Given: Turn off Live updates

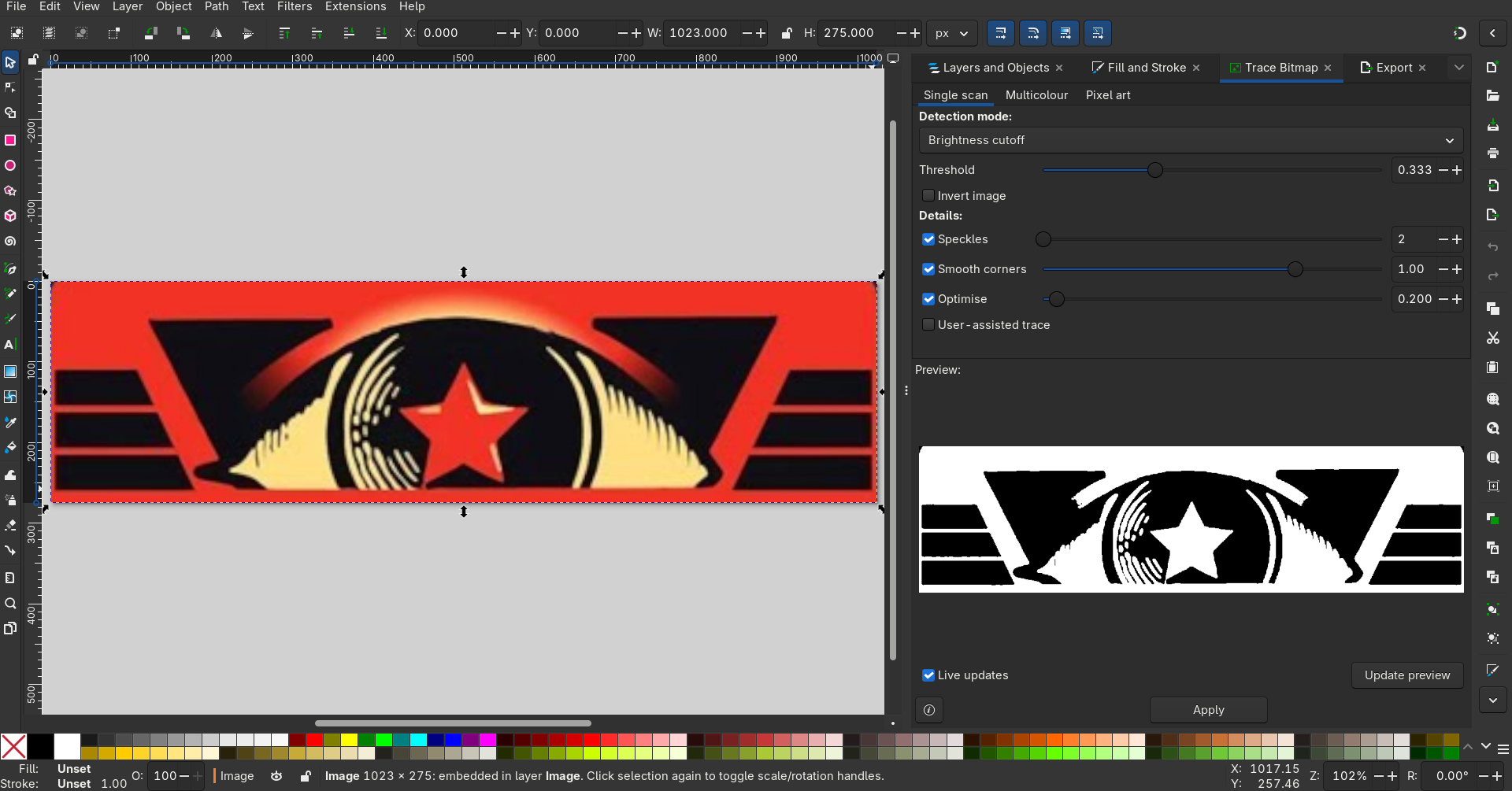Looking at the screenshot, I should point(928,675).
